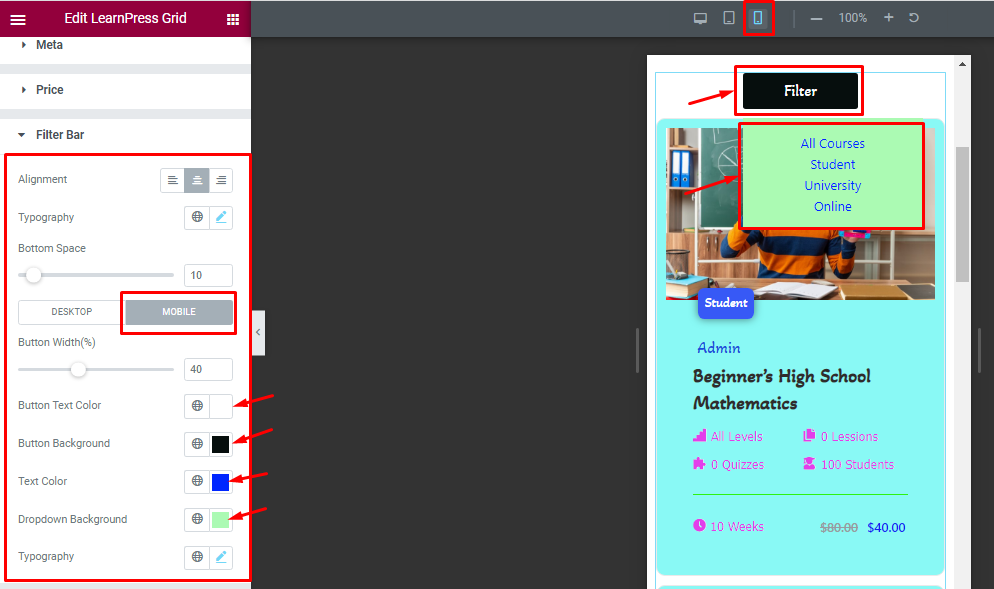Edit the upper Typography settings pencil
The height and width of the screenshot is (589, 994).
(x=221, y=217)
